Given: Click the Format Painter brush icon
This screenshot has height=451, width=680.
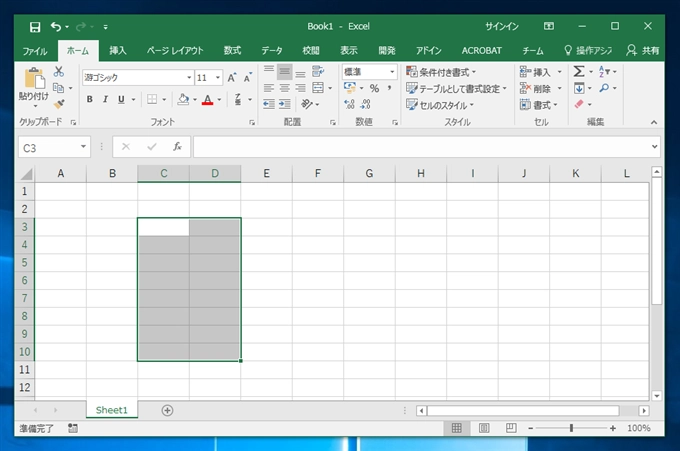Looking at the screenshot, I should coord(59,104).
